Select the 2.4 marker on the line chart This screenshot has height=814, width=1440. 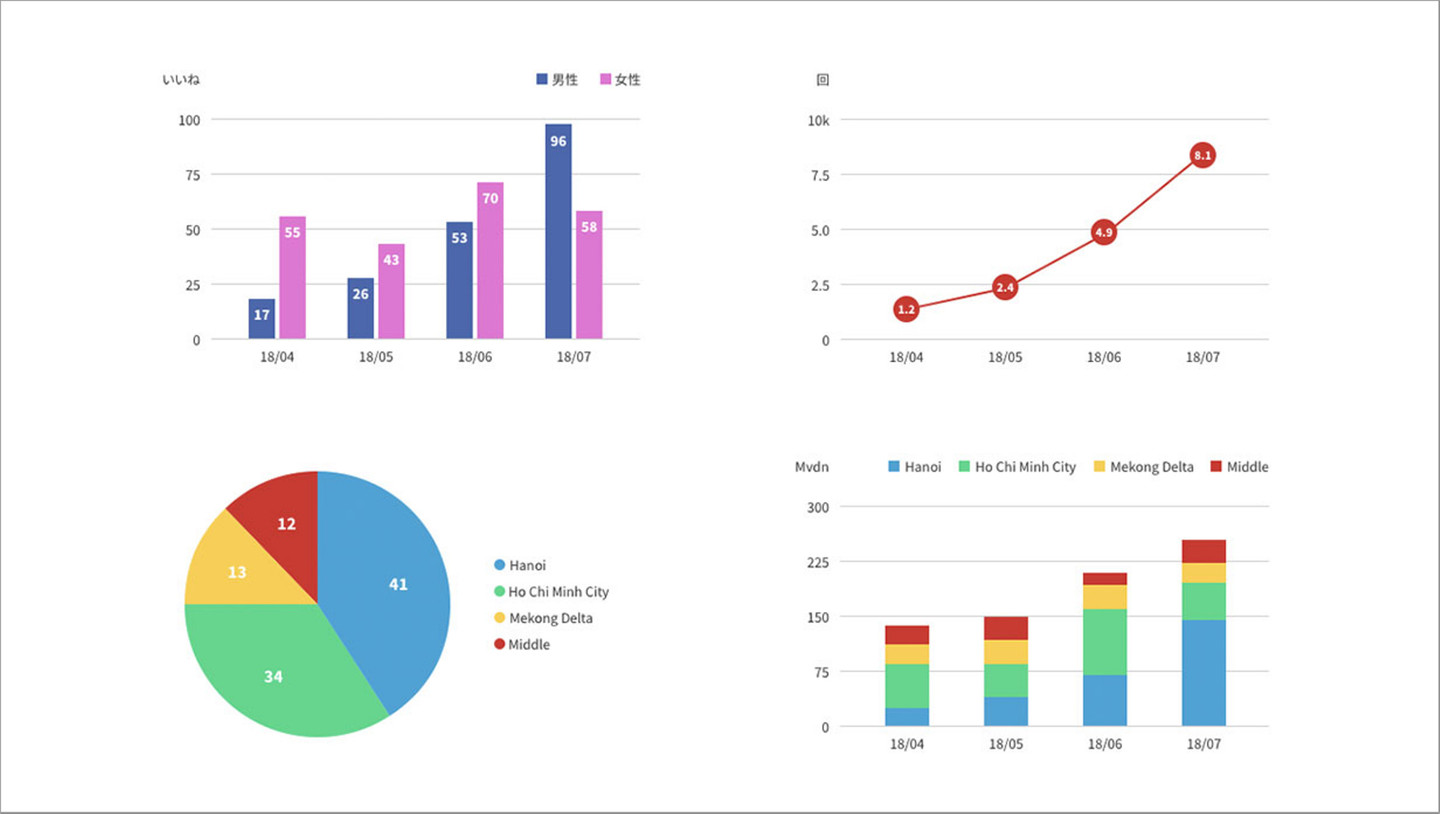click(x=1005, y=288)
